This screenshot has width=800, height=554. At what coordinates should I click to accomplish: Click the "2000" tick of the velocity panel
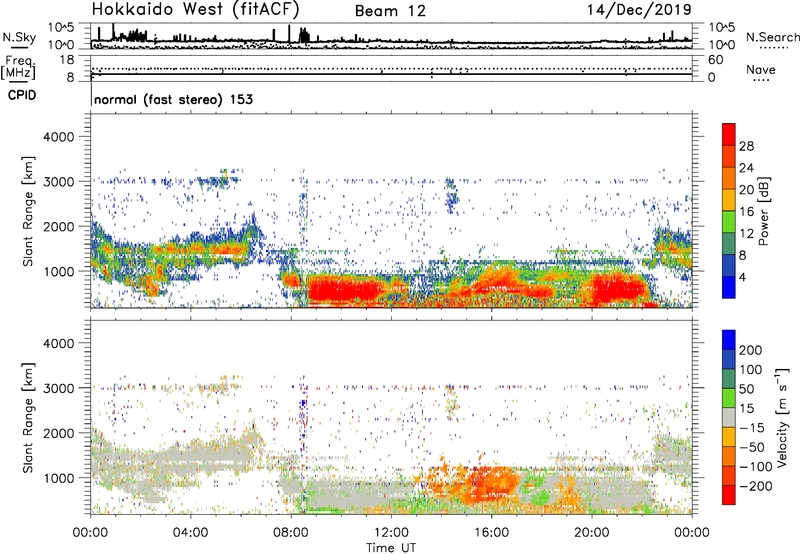pyautogui.click(x=58, y=433)
